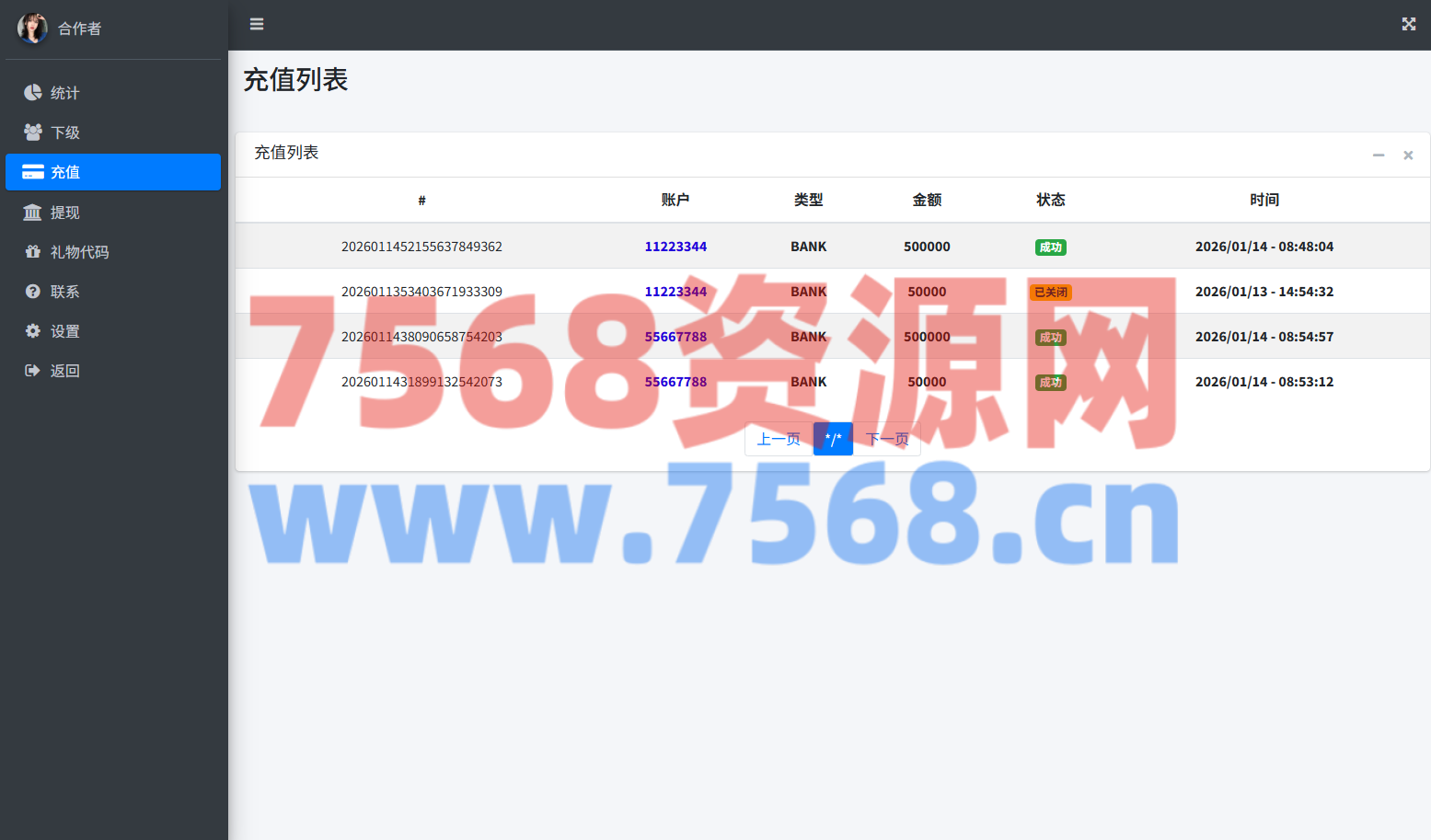Click the statistics pie chart icon
1431x840 pixels.
[33, 93]
